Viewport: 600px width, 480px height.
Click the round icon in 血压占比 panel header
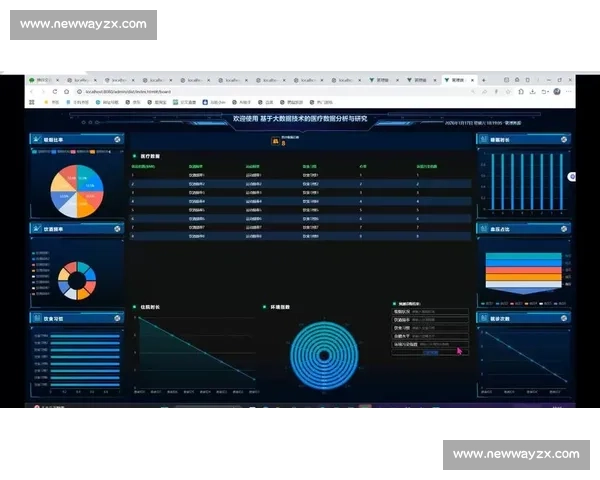pos(563,230)
